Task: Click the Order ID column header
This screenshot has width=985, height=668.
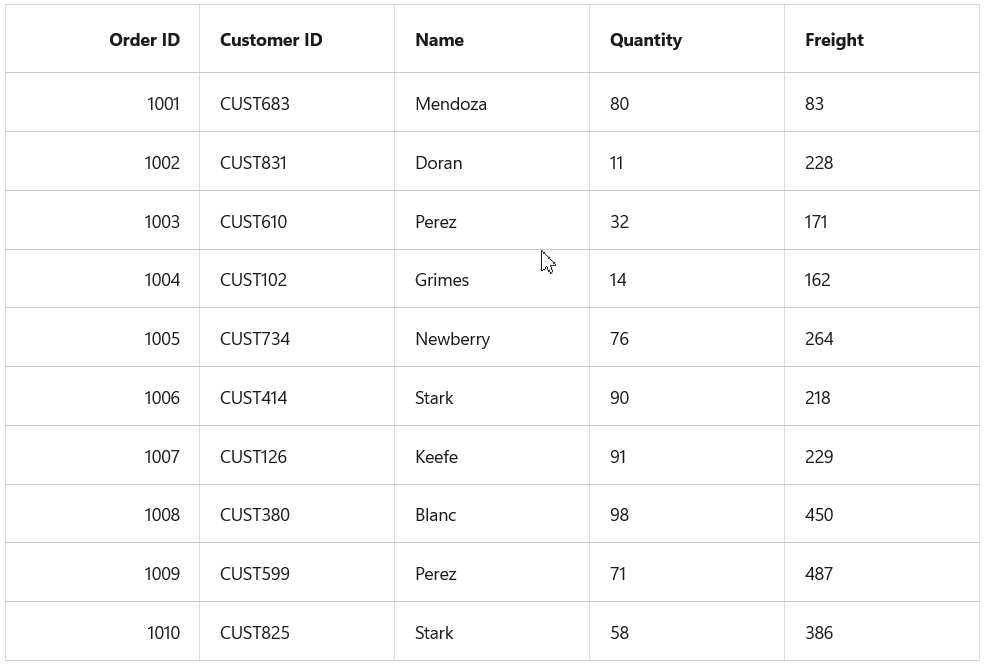Action: pos(144,40)
